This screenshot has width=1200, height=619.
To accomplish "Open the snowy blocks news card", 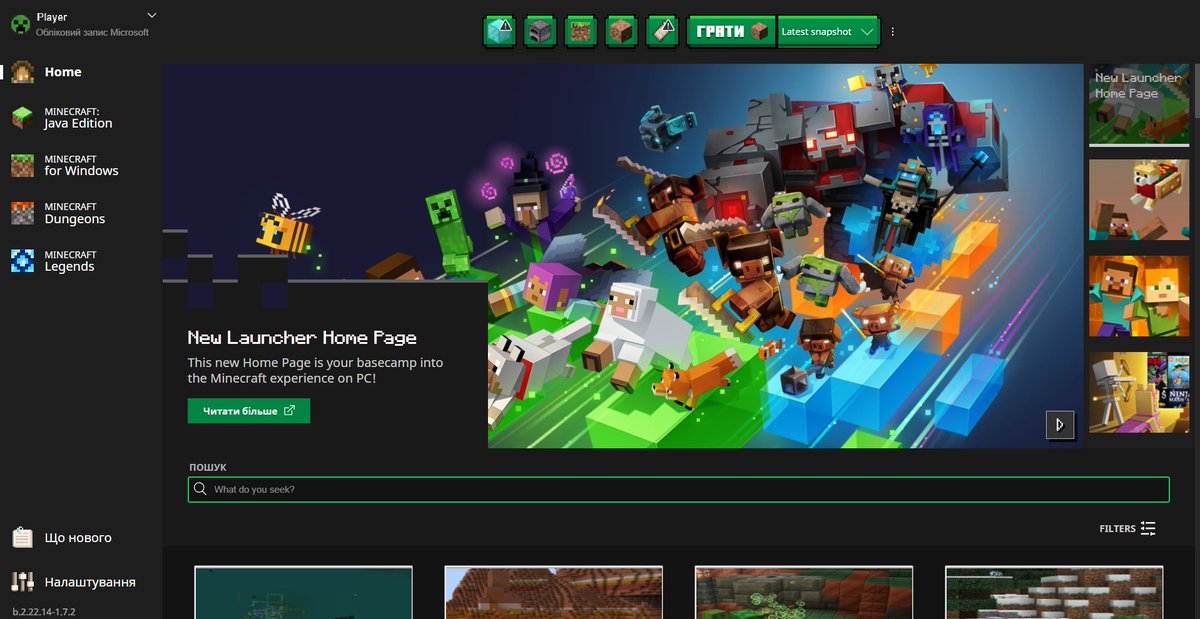I will [1054, 592].
